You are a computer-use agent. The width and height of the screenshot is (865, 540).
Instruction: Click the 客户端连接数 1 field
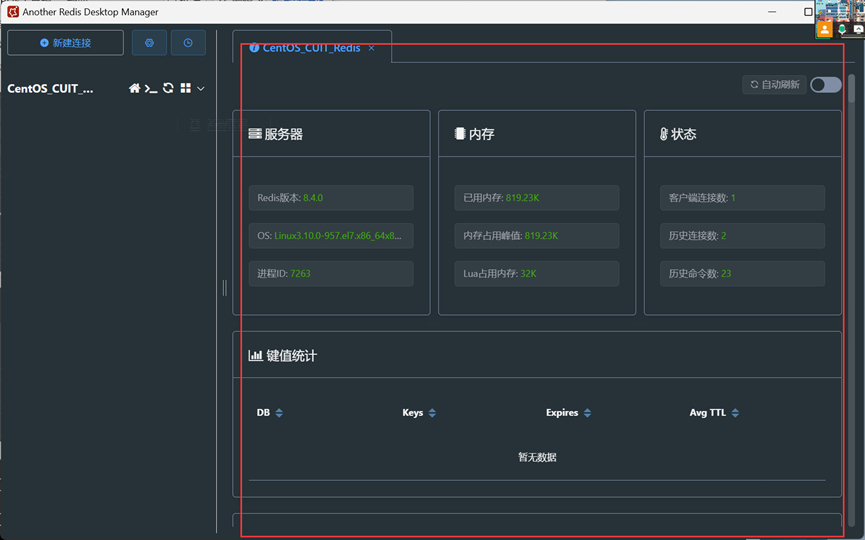[743, 198]
